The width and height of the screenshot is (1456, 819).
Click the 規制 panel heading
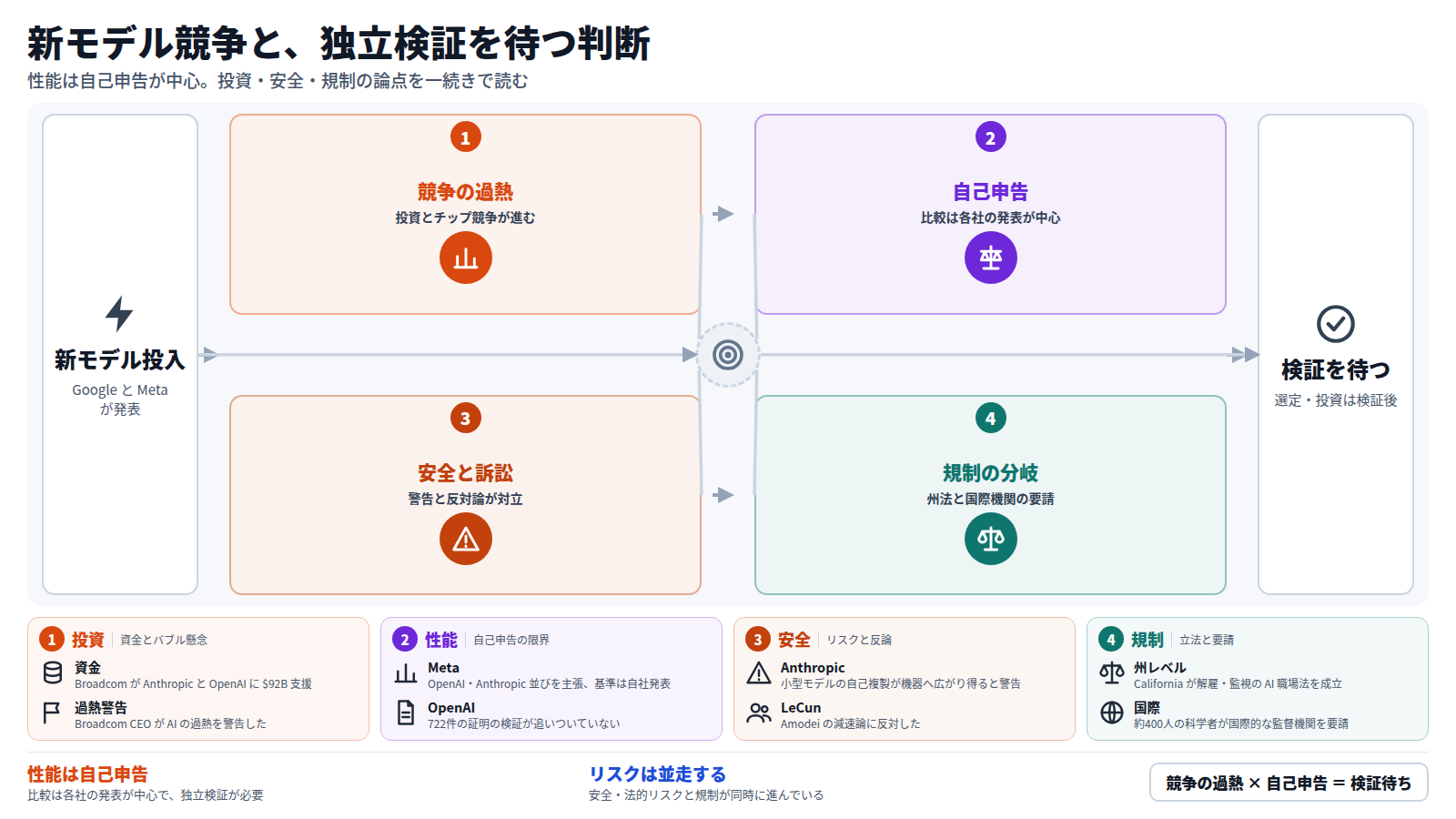[x=1148, y=640]
